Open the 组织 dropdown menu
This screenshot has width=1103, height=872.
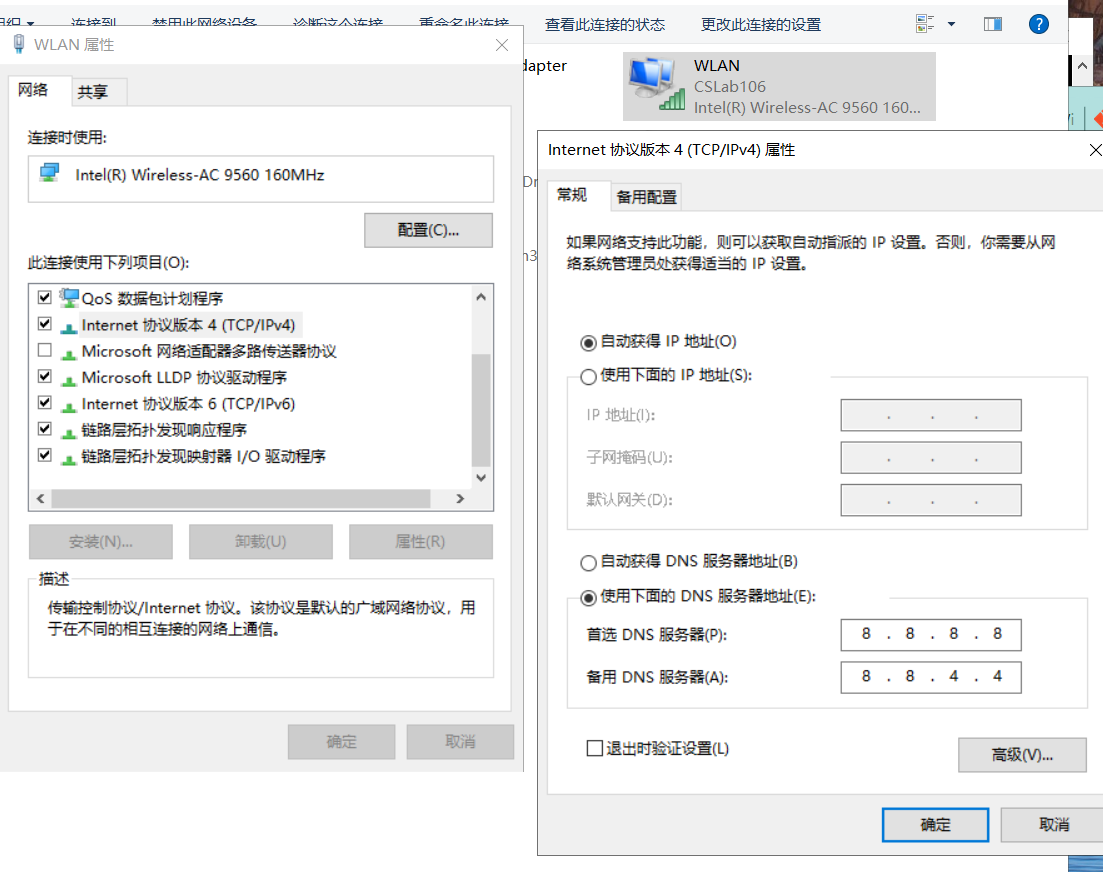(14, 22)
